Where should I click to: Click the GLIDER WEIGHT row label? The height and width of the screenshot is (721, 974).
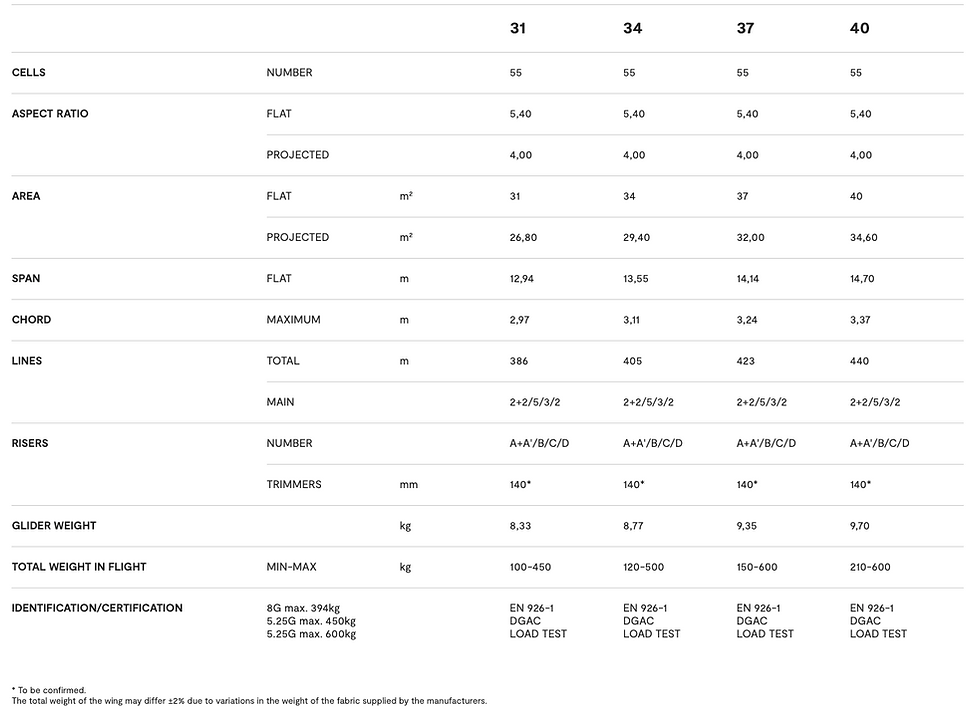(x=54, y=526)
